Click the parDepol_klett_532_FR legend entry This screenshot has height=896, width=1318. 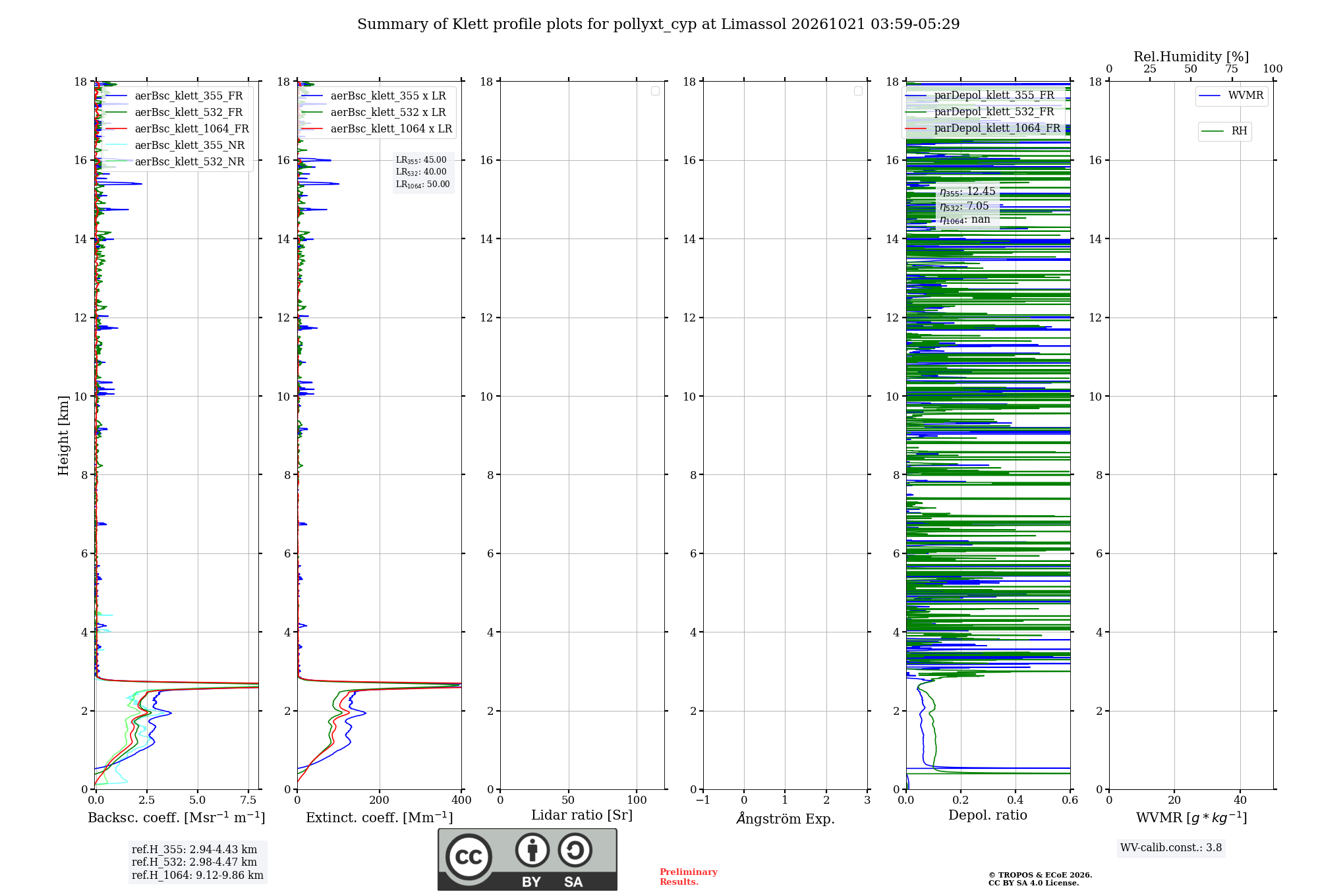[x=981, y=112]
